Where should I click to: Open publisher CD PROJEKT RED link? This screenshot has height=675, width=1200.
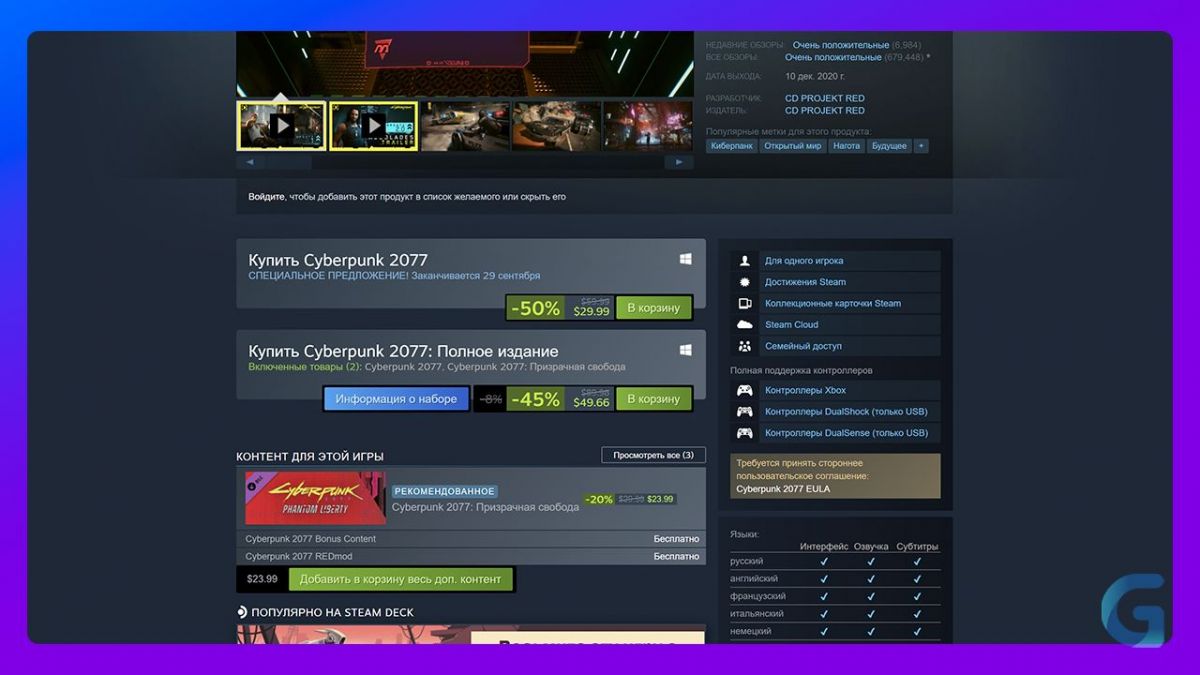click(825, 110)
